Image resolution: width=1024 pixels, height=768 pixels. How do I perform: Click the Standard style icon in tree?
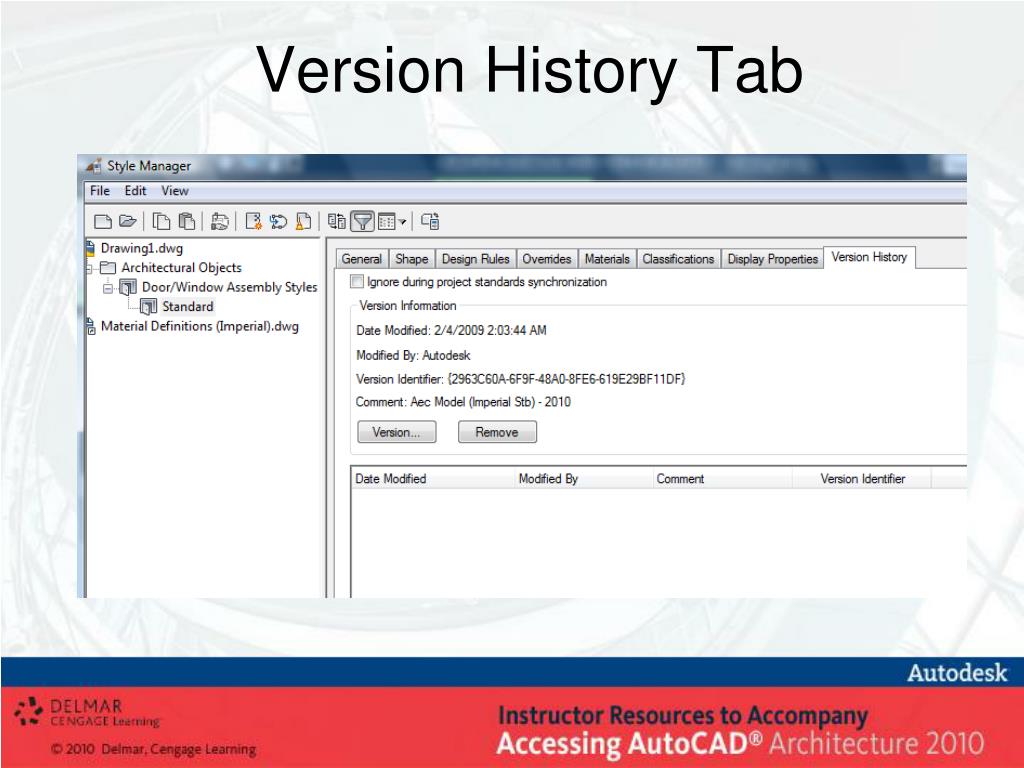(x=149, y=306)
